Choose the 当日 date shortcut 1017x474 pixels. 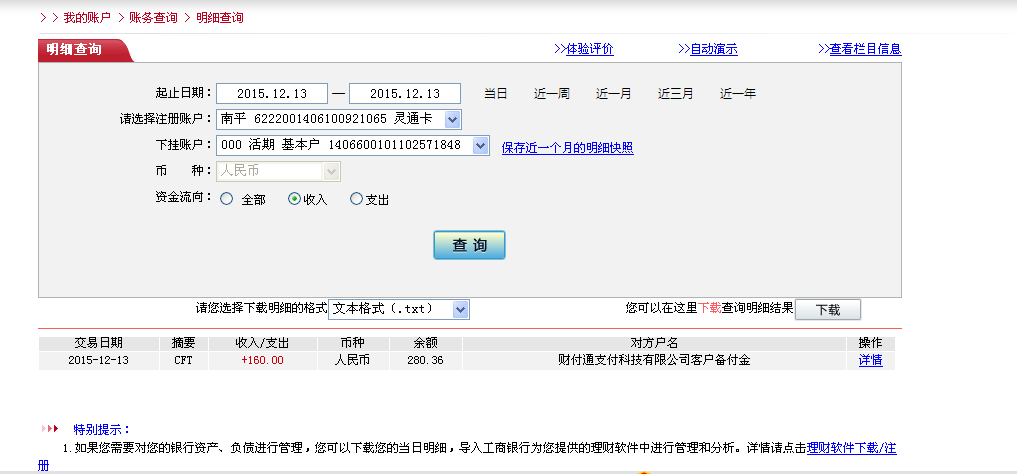496,94
